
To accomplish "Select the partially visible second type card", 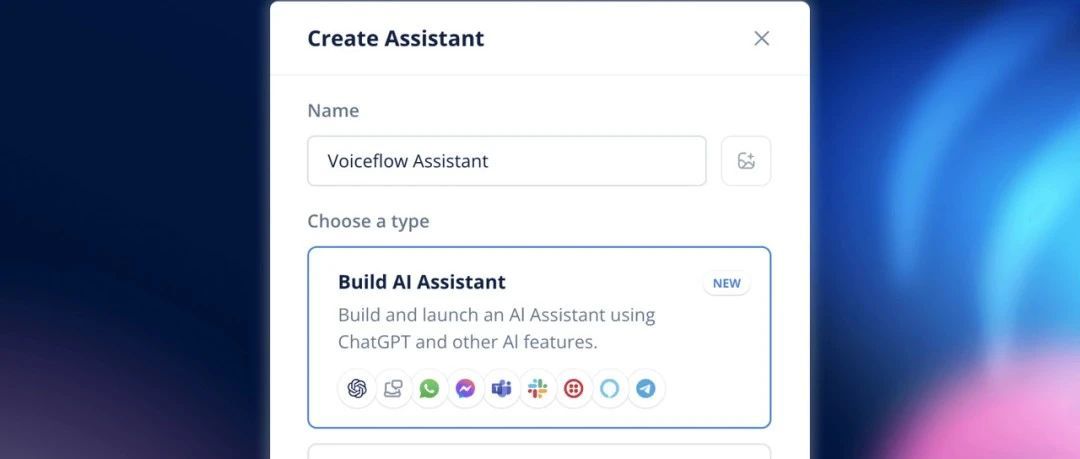I will (539, 451).
